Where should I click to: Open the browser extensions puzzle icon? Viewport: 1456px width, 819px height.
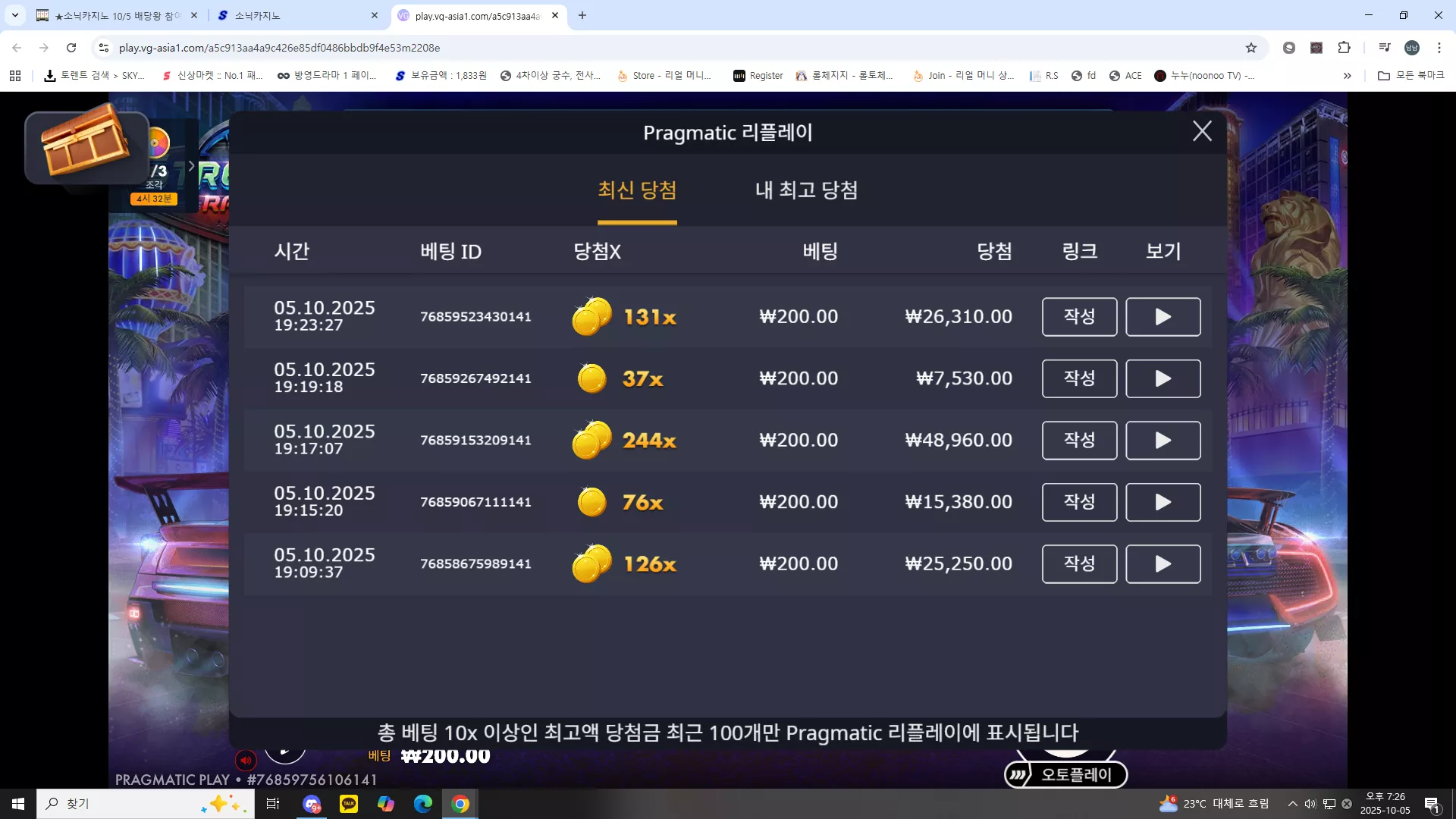(1344, 48)
